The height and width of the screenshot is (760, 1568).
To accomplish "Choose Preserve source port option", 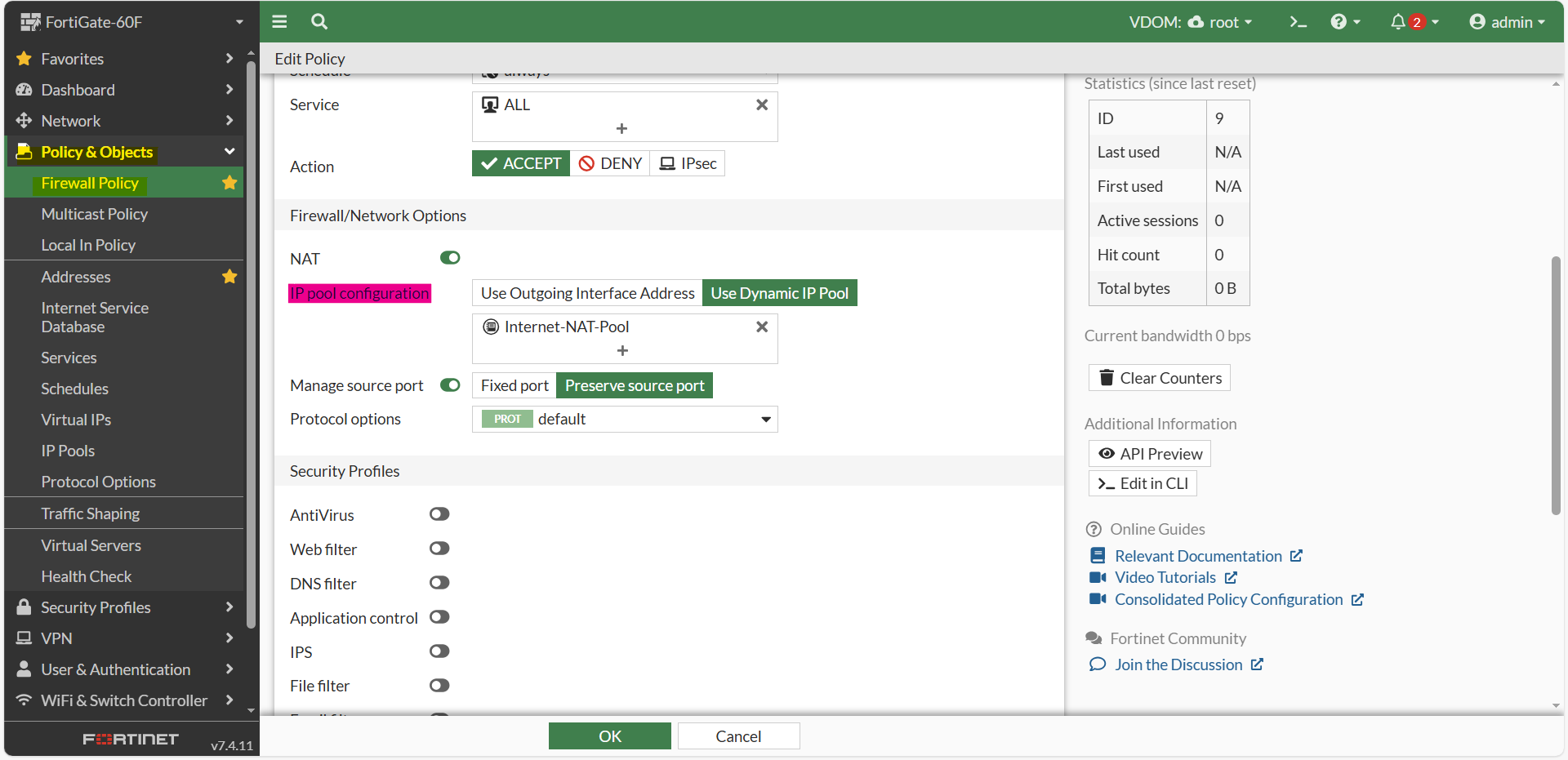I will click(x=635, y=385).
